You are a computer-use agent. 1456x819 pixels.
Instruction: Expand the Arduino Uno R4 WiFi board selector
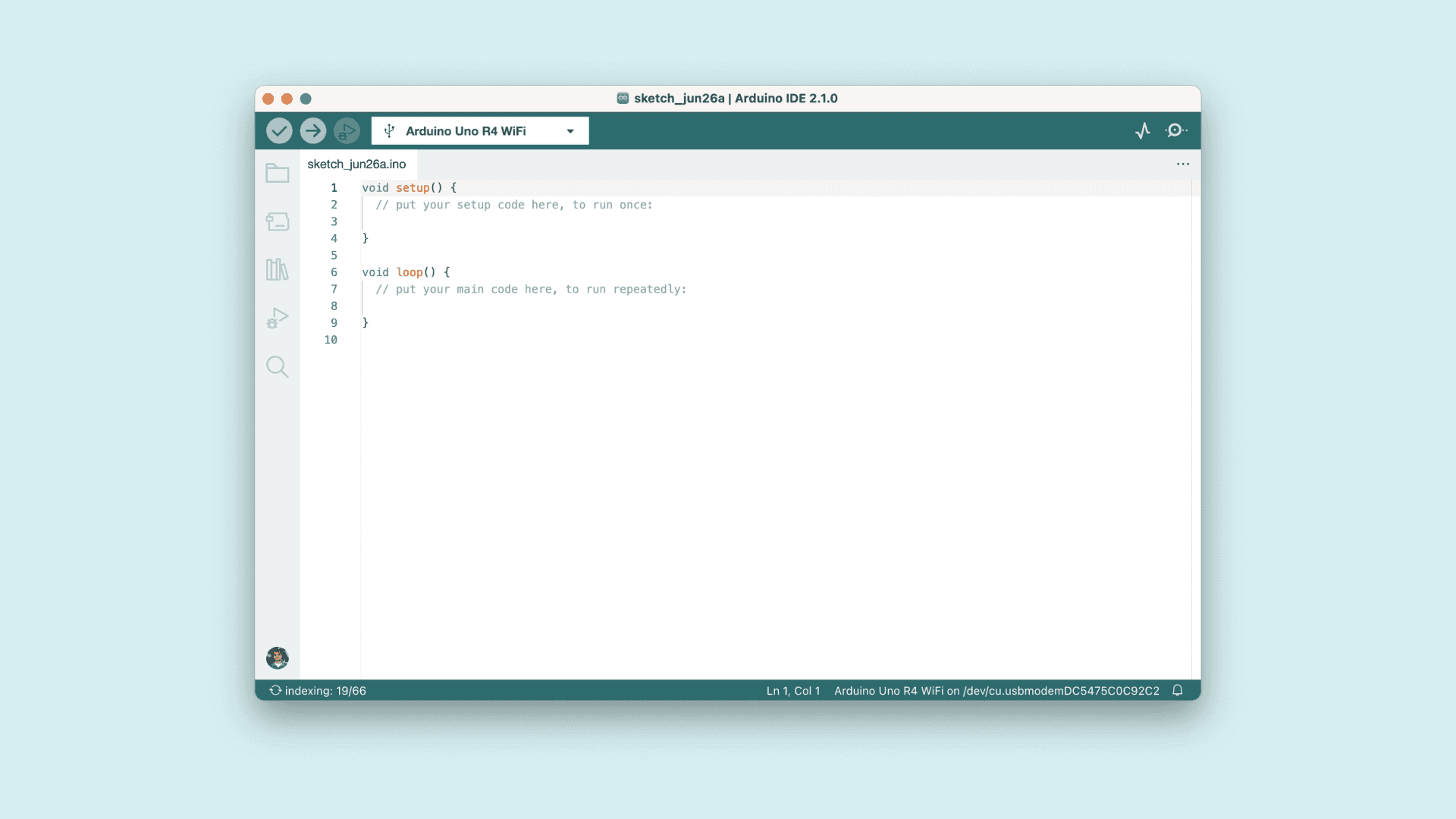point(466,130)
